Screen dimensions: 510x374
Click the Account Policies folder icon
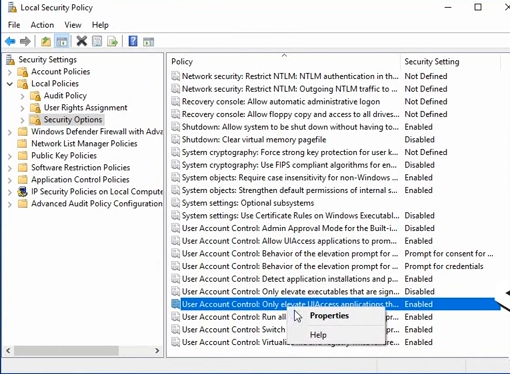coord(23,72)
